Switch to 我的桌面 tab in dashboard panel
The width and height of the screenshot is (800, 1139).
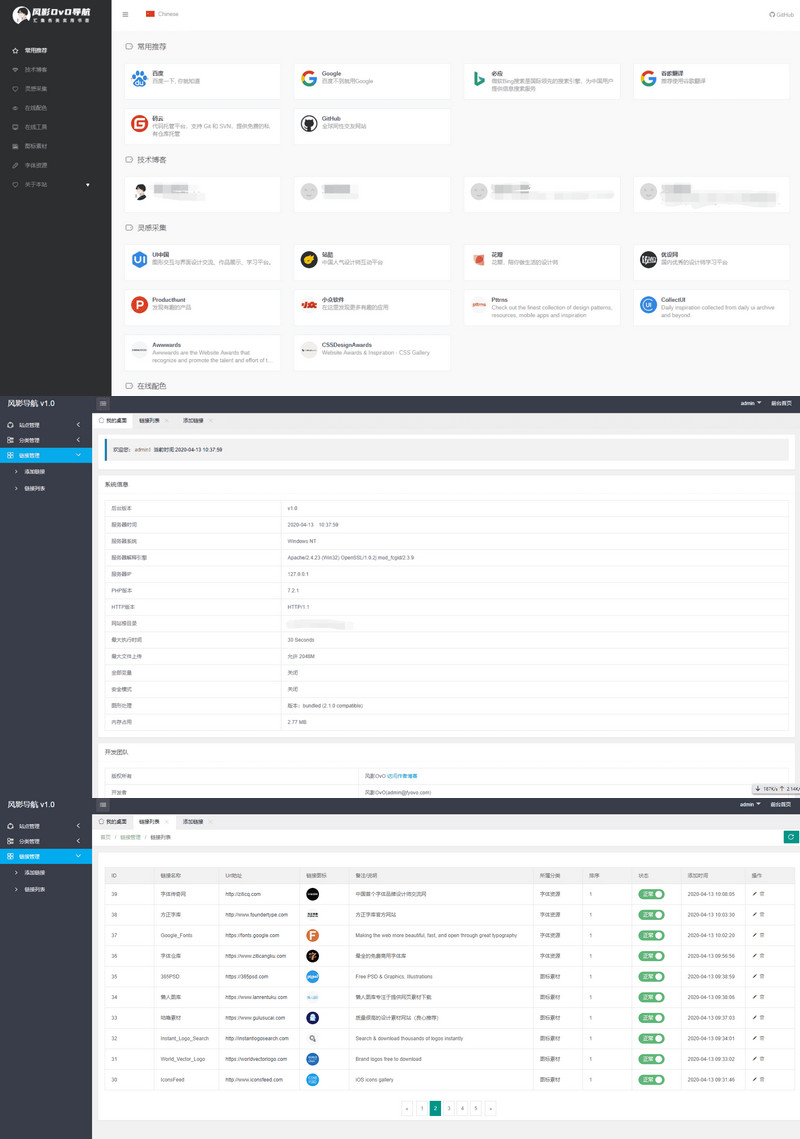[113, 421]
